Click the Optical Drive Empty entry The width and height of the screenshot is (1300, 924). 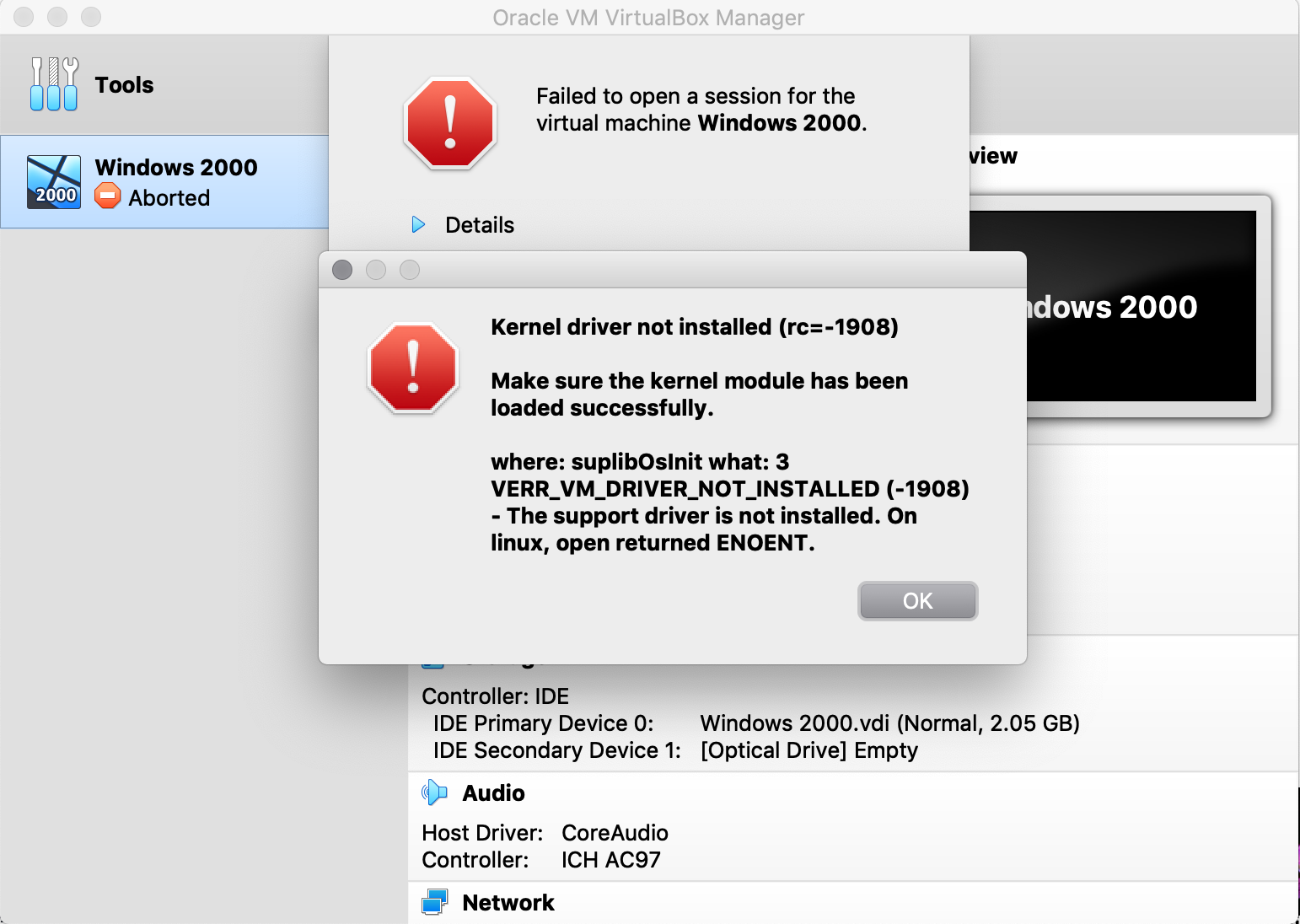pyautogui.click(x=808, y=750)
